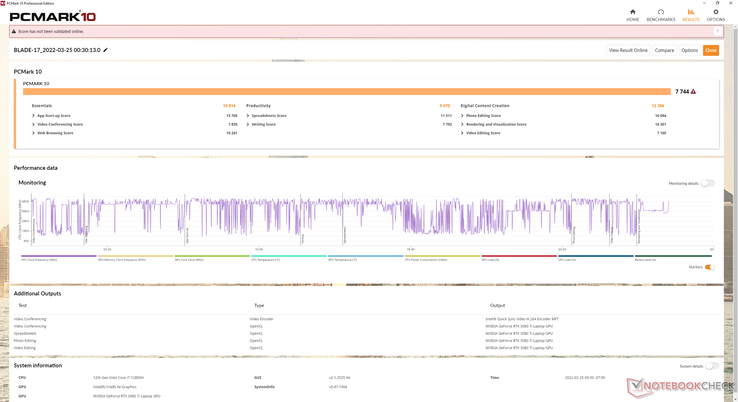Viewport: 738px width, 402px height.
Task: Expand Web Browsing Score
Action: coord(33,133)
